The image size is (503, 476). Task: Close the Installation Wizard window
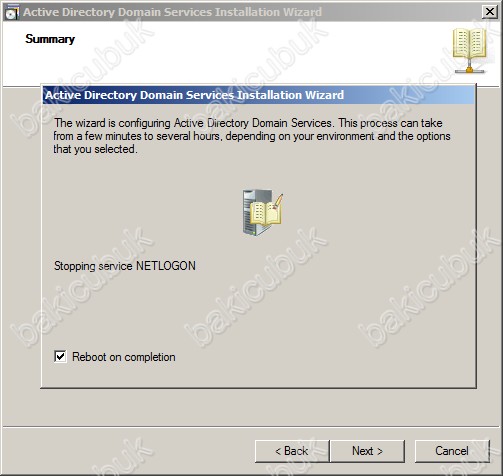point(489,12)
